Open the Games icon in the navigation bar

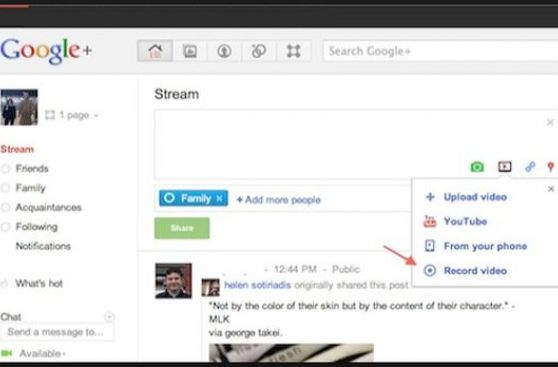[x=294, y=51]
